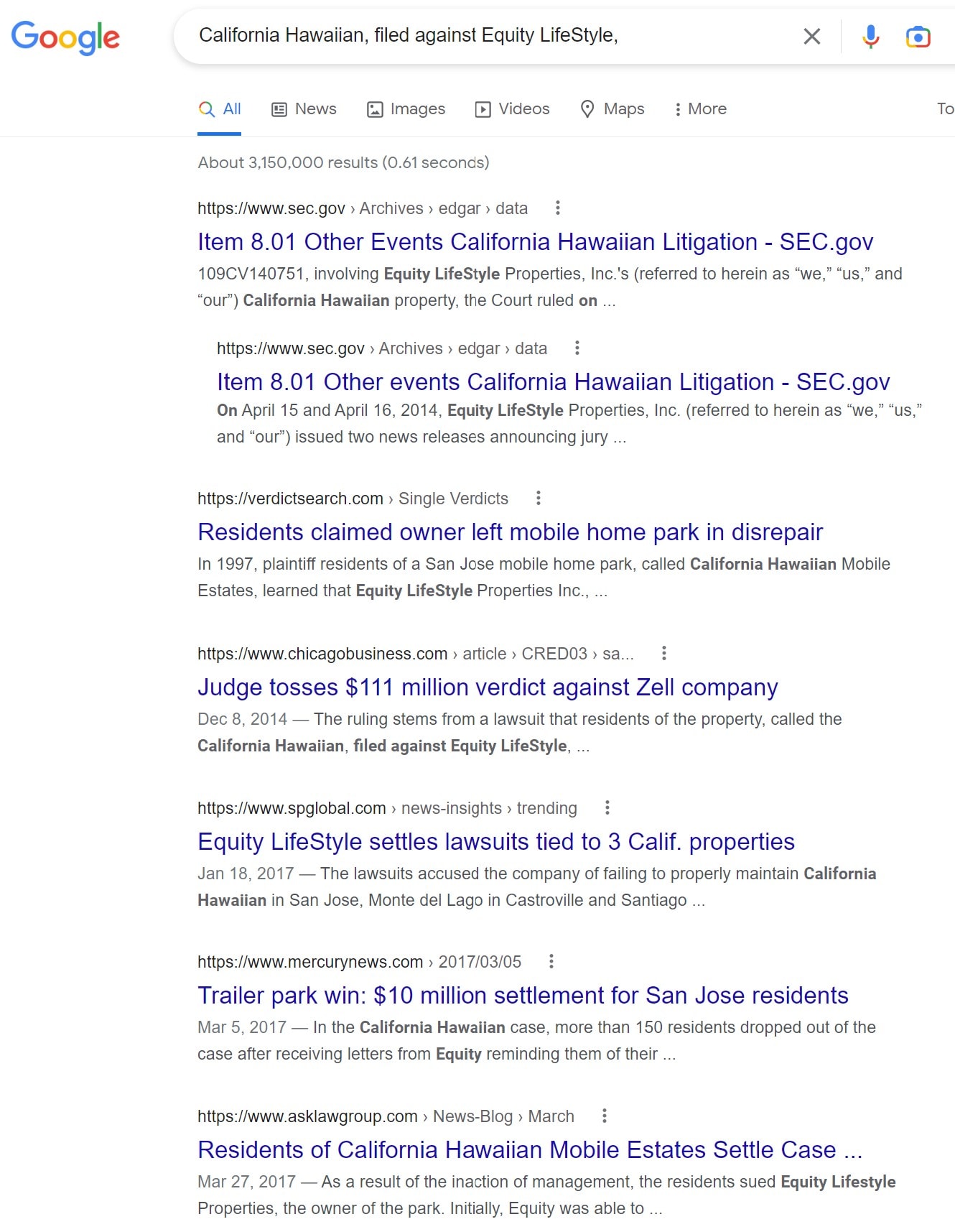Open 'Item 8.01 Other events' indented SEC.gov link
Screen dimensions: 955x1232
(553, 382)
